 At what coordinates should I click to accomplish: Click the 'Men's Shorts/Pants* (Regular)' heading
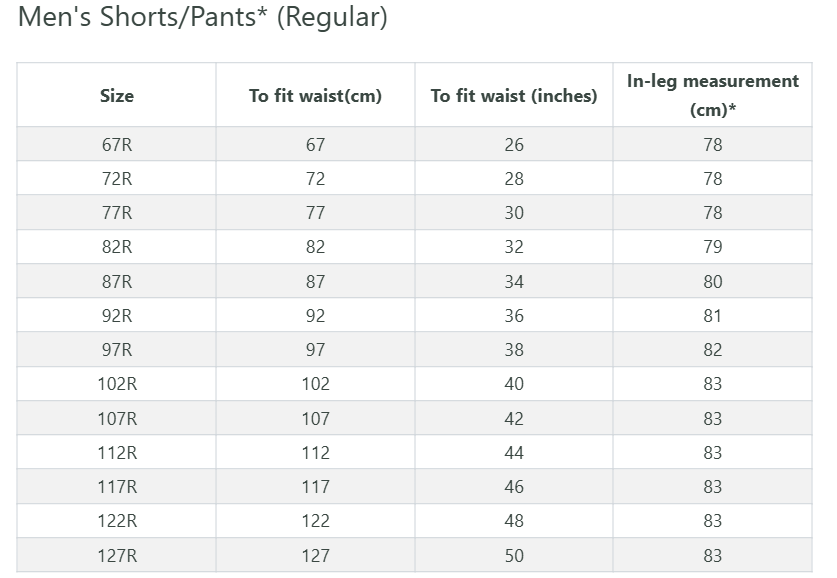(x=203, y=18)
